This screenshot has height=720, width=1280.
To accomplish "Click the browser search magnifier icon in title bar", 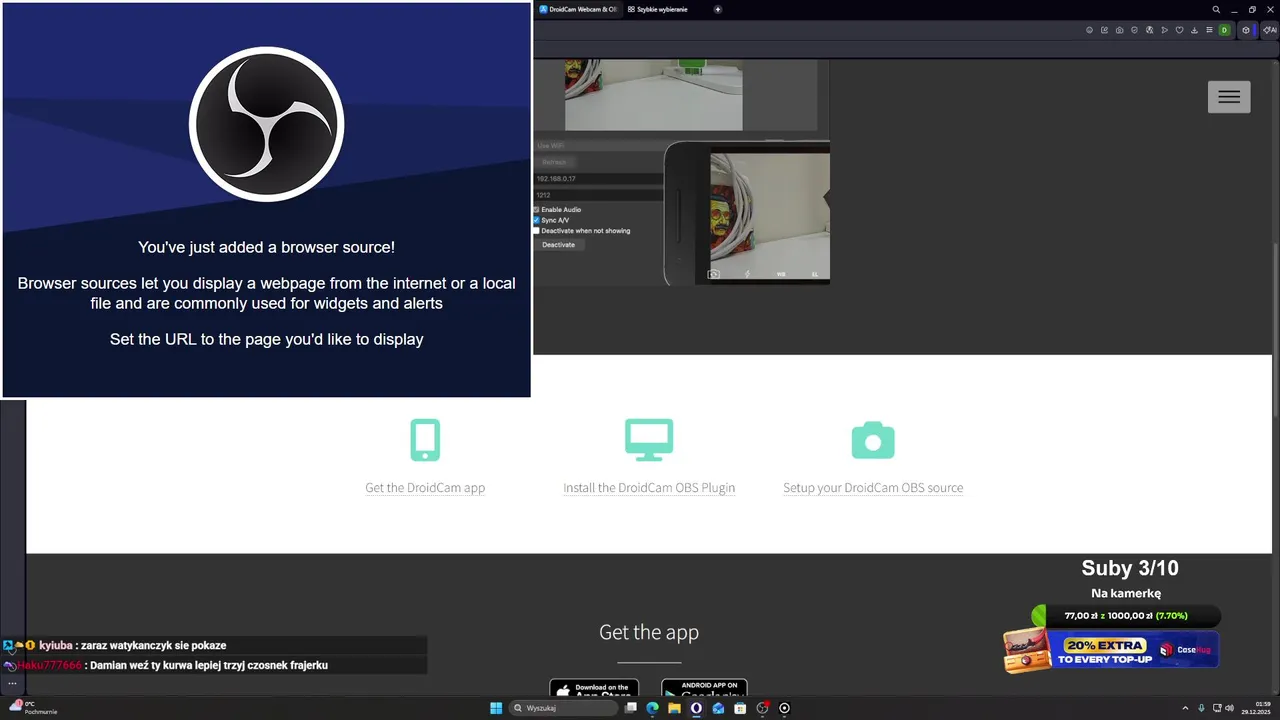I will point(1216,9).
